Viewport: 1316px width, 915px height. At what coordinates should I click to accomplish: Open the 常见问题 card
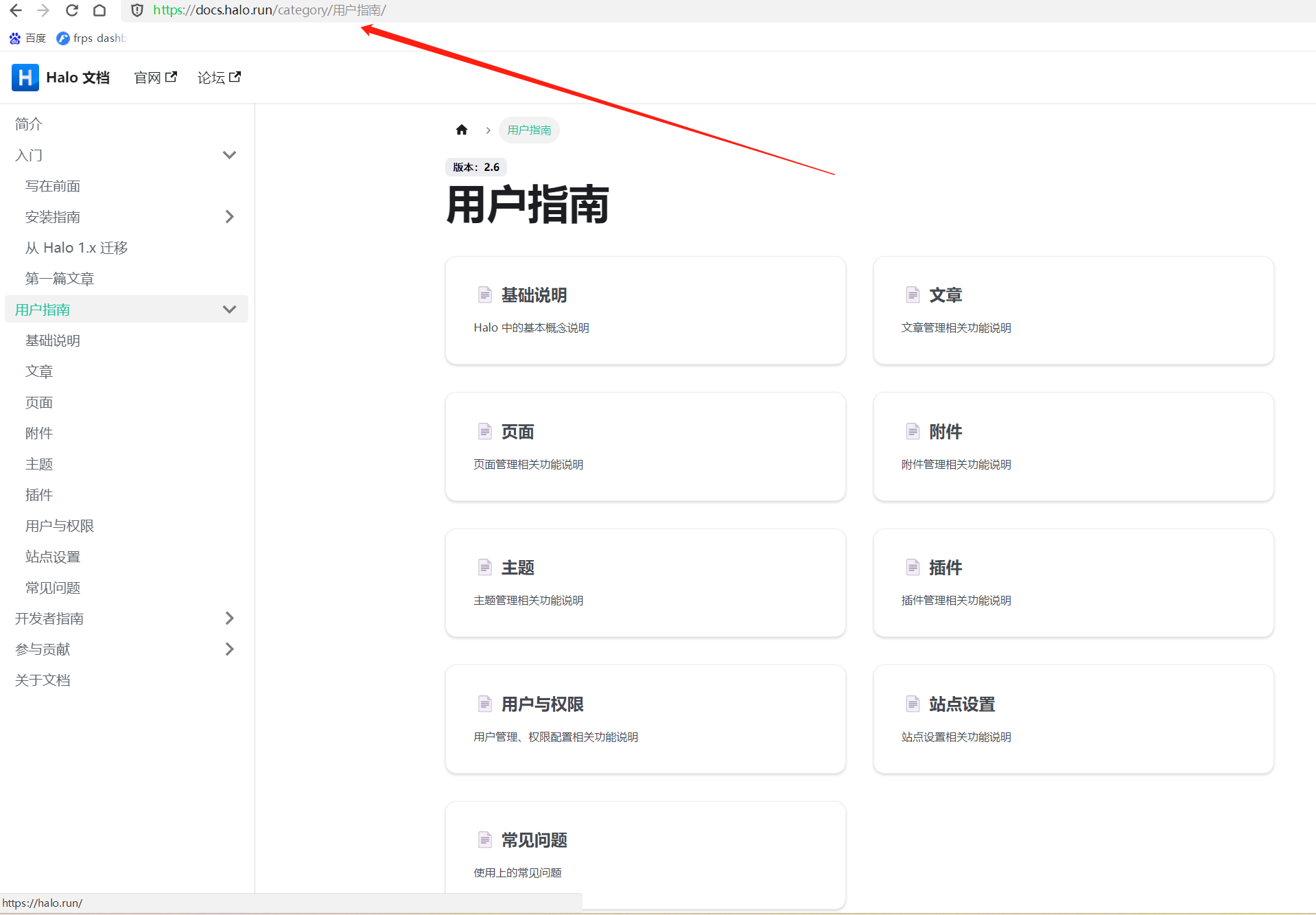(x=646, y=855)
